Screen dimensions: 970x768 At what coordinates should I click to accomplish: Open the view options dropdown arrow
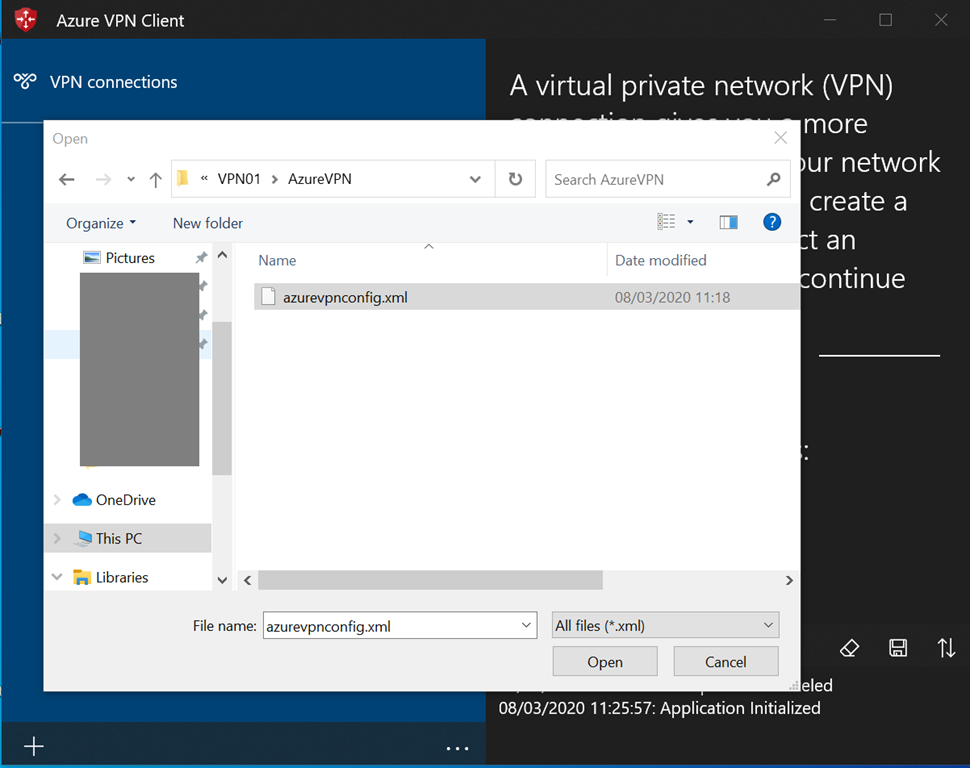tap(690, 222)
